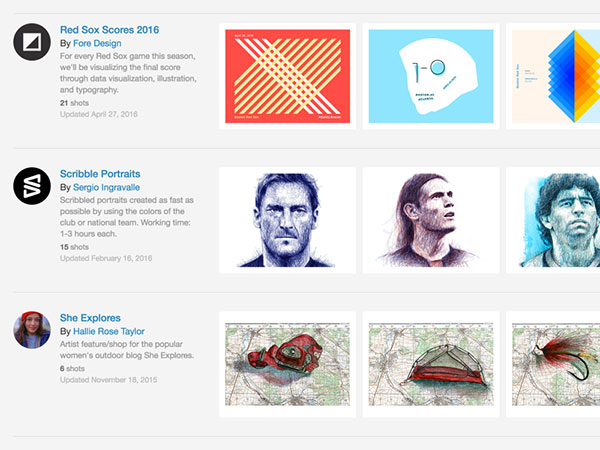Open the long-haired player scribble portrait
This screenshot has height=450, width=600.
pyautogui.click(x=430, y=219)
